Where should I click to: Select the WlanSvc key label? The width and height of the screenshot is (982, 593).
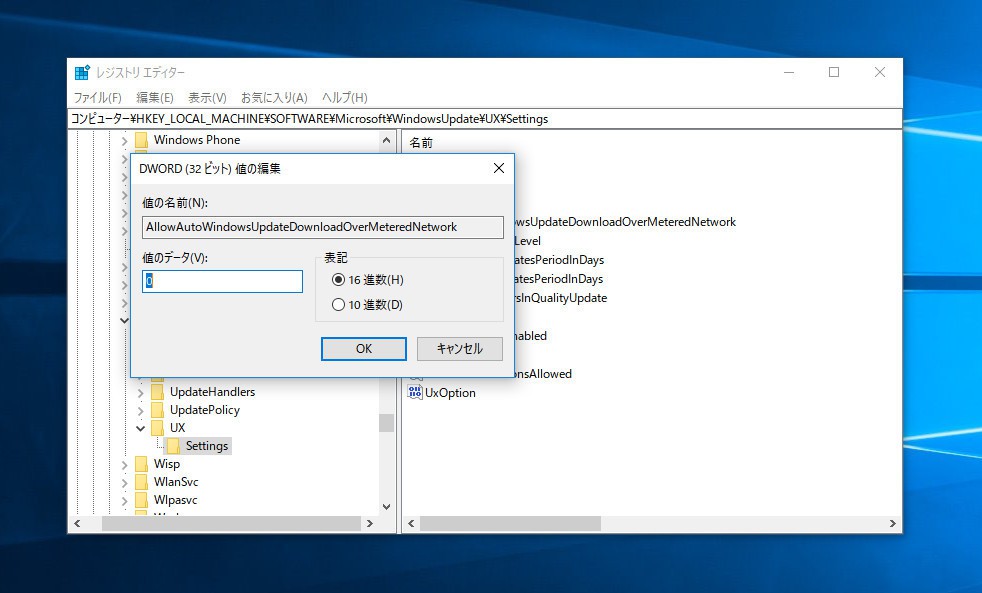pyautogui.click(x=176, y=482)
